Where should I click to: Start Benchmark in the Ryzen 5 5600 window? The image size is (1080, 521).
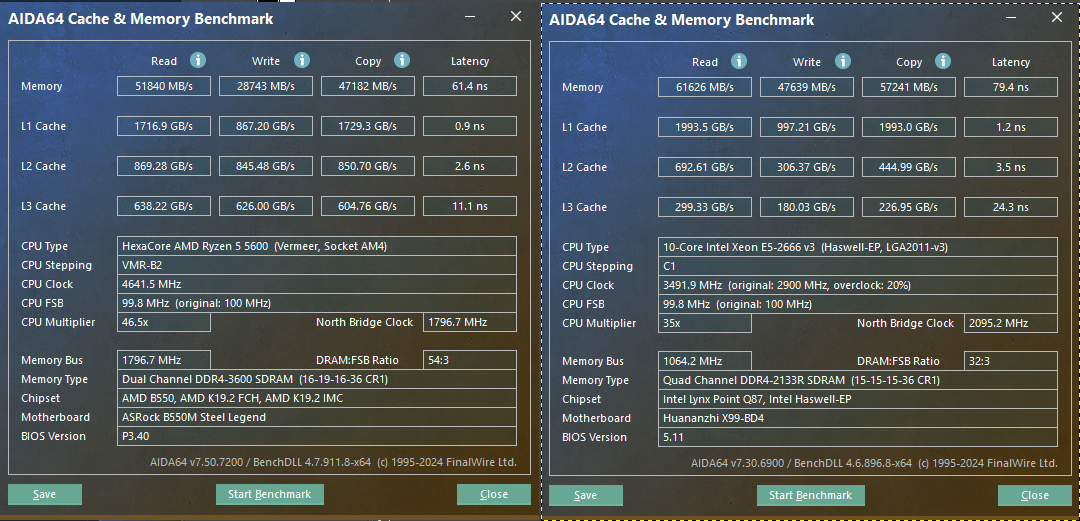click(269, 494)
